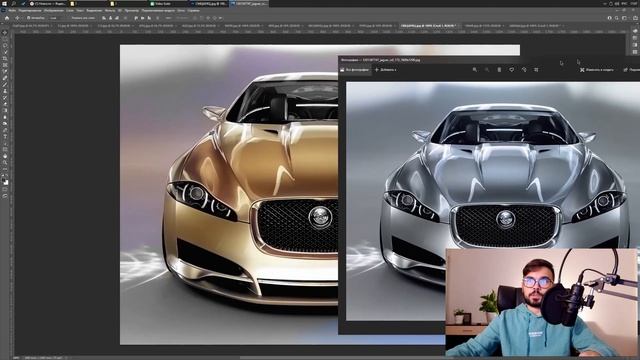Click the heart favorite icon in Photos window
The image size is (640, 360).
(x=511, y=70)
